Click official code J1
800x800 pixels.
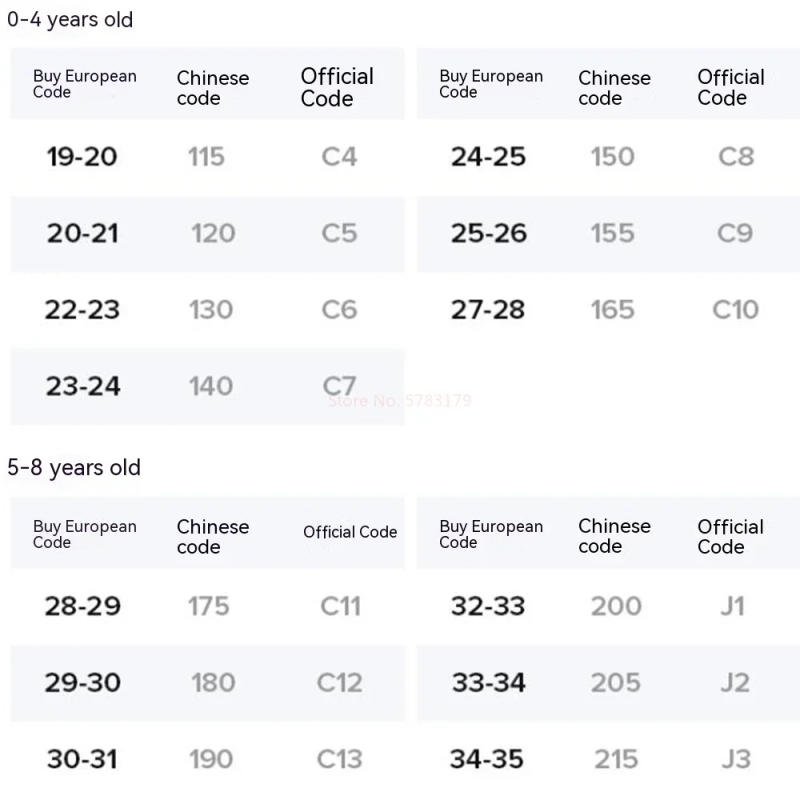pos(733,606)
